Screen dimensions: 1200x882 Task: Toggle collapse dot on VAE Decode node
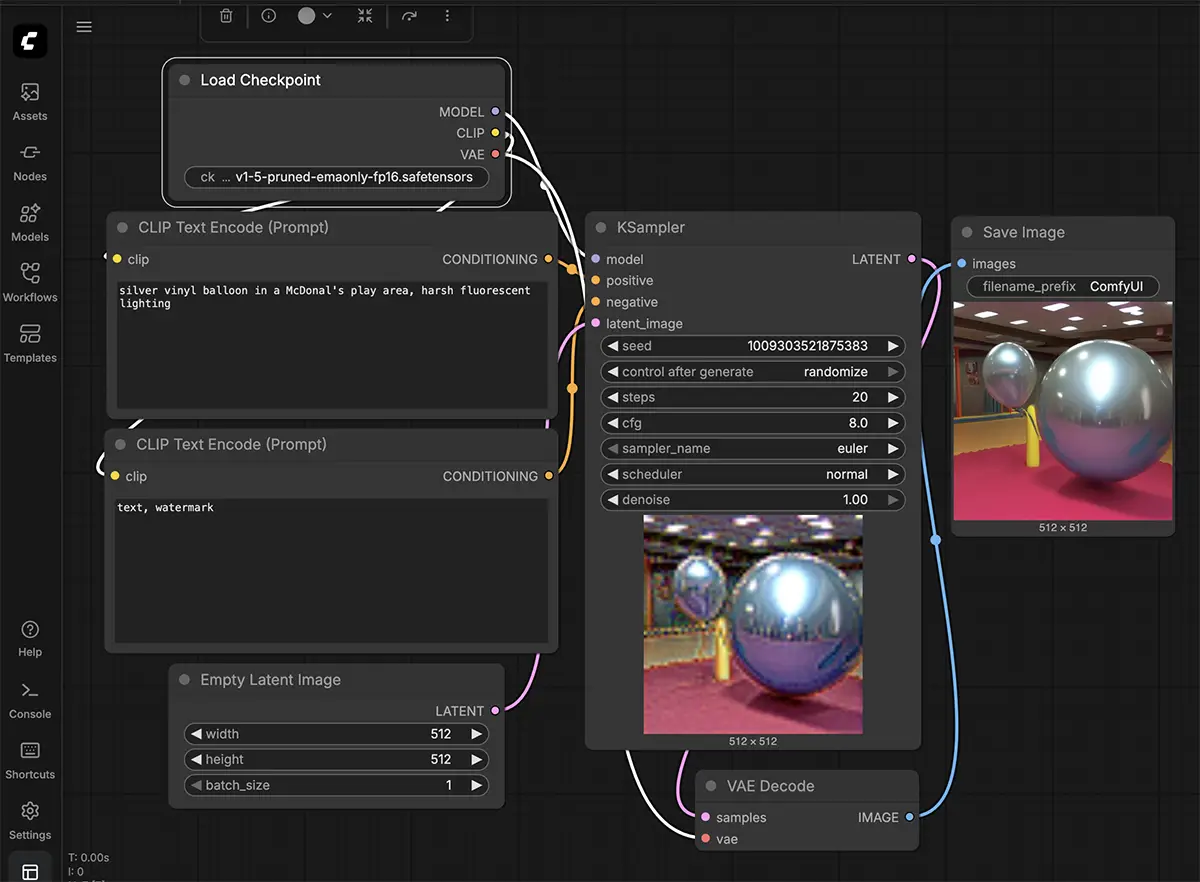pyautogui.click(x=711, y=786)
